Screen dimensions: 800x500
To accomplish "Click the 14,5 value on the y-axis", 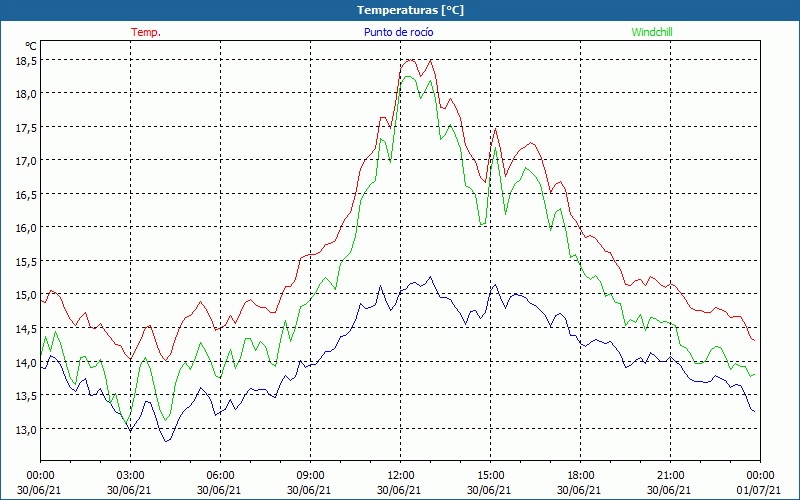I will pyautogui.click(x=26, y=329).
